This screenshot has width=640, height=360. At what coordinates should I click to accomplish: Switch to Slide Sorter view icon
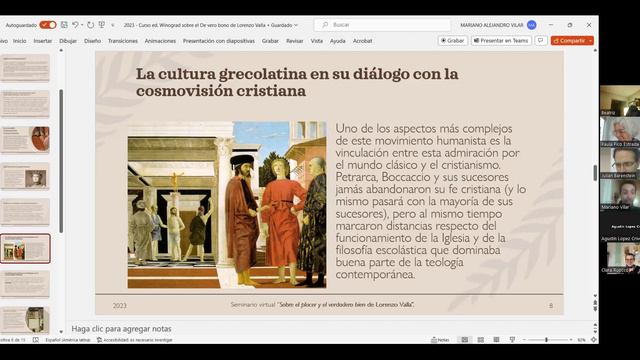pyautogui.click(x=480, y=340)
